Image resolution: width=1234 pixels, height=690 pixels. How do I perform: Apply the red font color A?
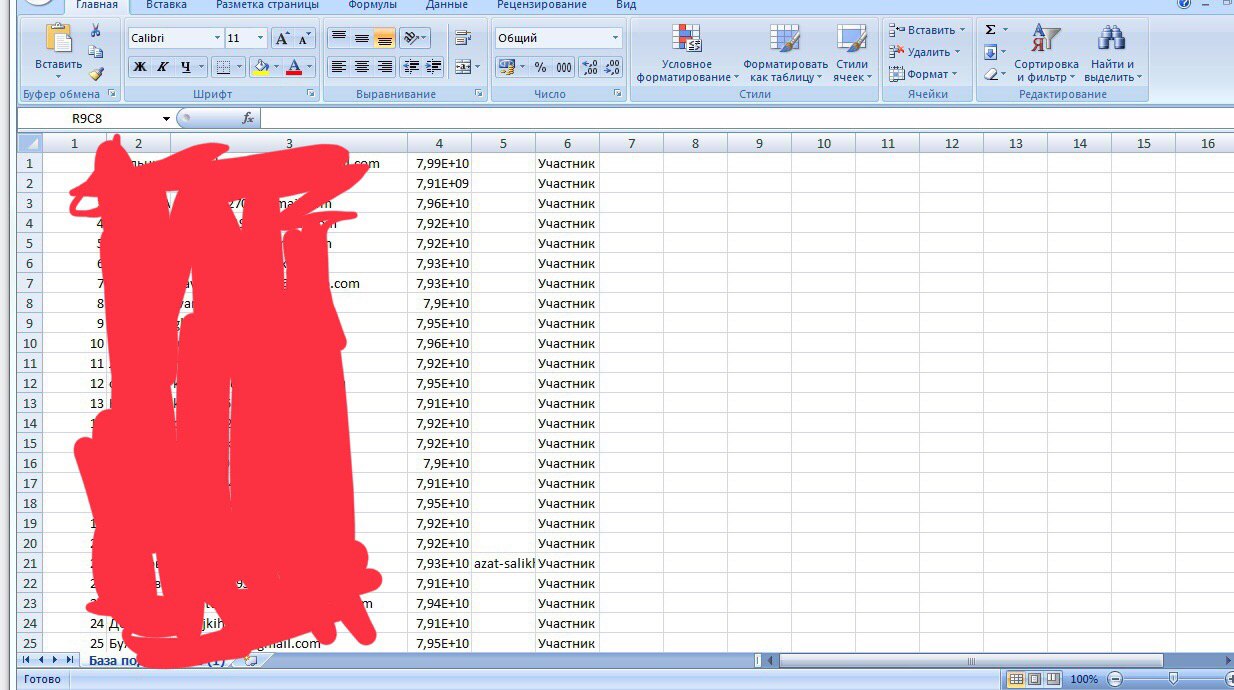[x=294, y=67]
